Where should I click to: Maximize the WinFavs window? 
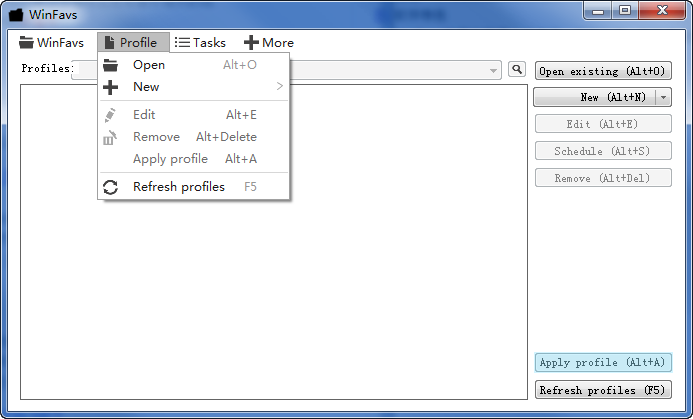(625, 11)
